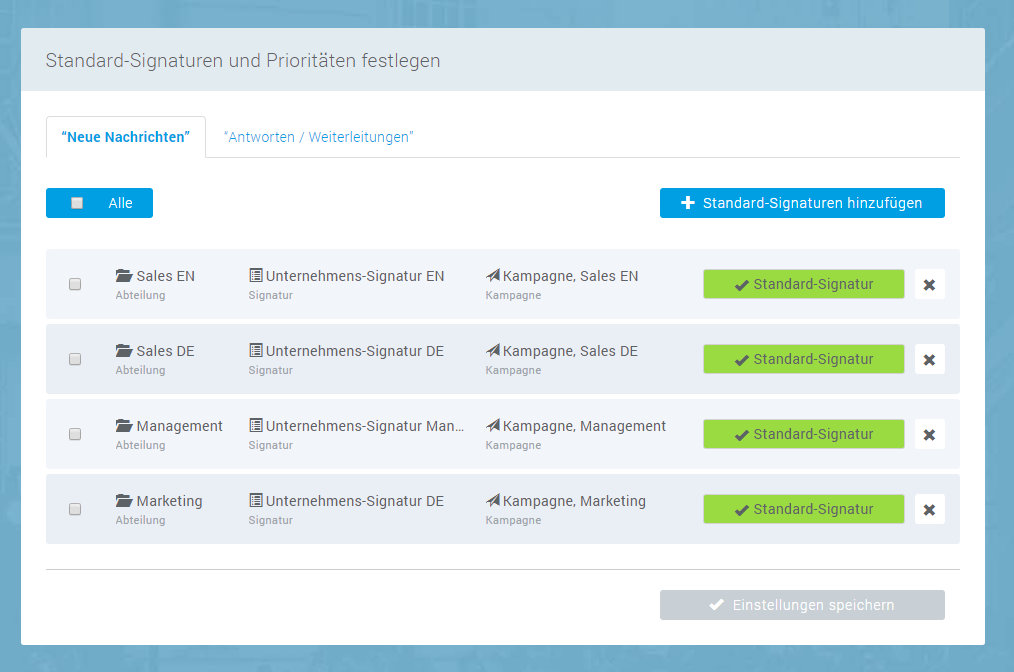Click Standard-Signaturen hinzufügen button
This screenshot has height=672, width=1014.
[802, 203]
